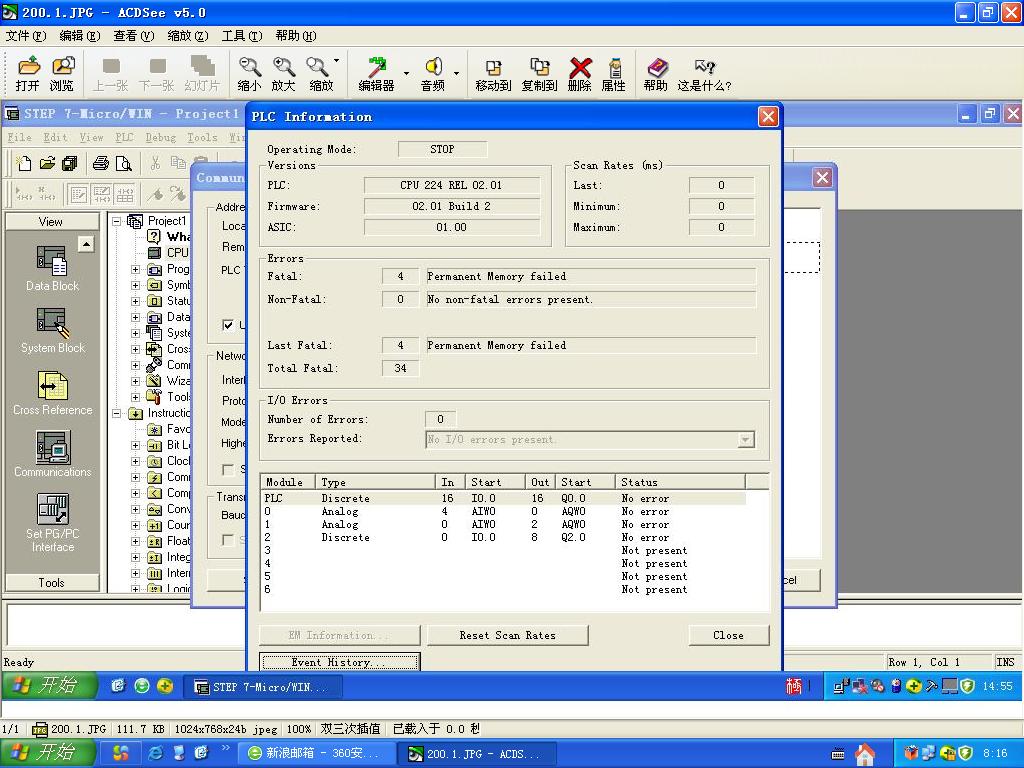Click the Reset Scan Rates button
Image resolution: width=1024 pixels, height=768 pixels.
(507, 635)
